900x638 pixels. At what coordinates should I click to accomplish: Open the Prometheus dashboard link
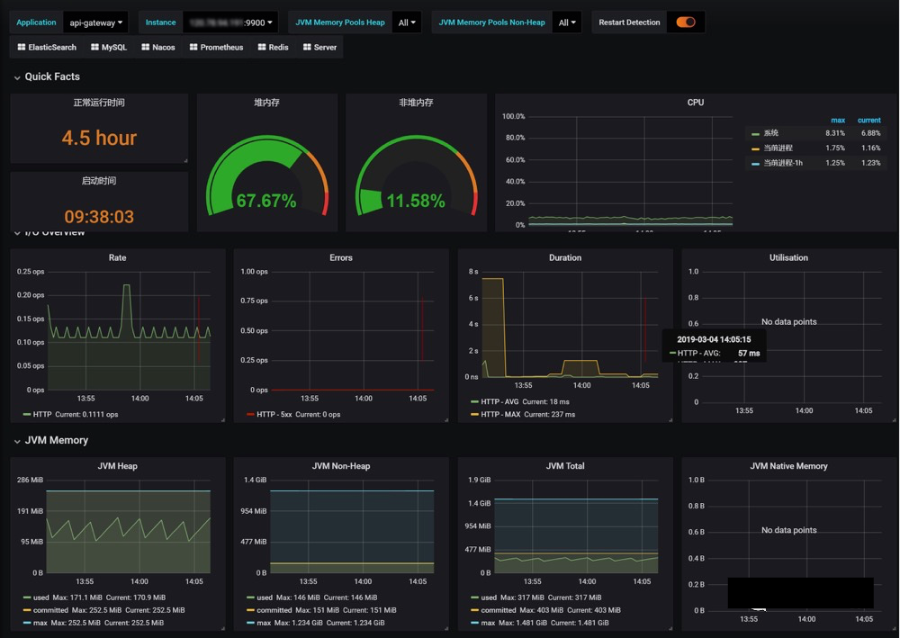pyautogui.click(x=216, y=47)
